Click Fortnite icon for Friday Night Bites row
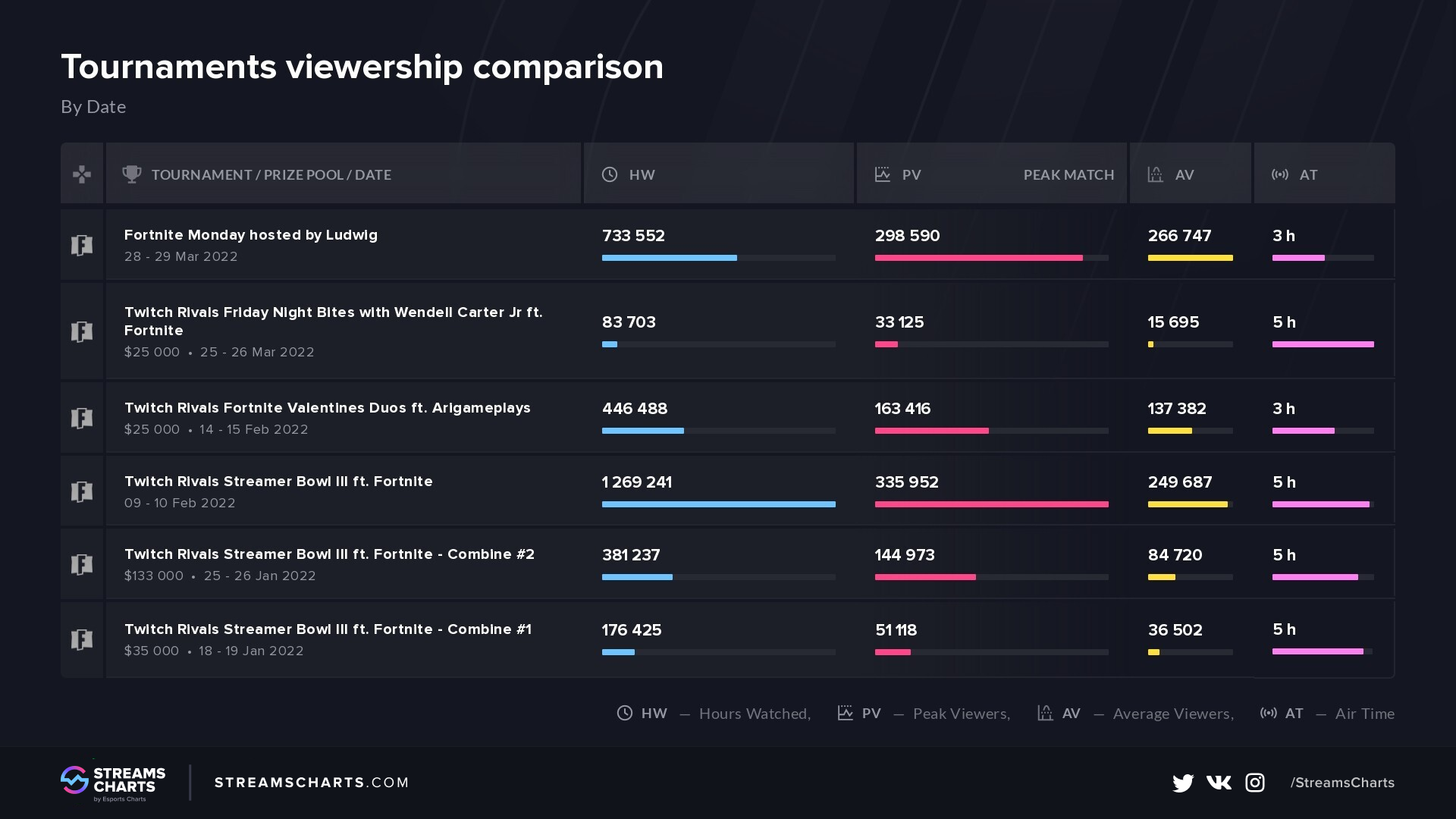This screenshot has height=819, width=1456. tap(82, 331)
